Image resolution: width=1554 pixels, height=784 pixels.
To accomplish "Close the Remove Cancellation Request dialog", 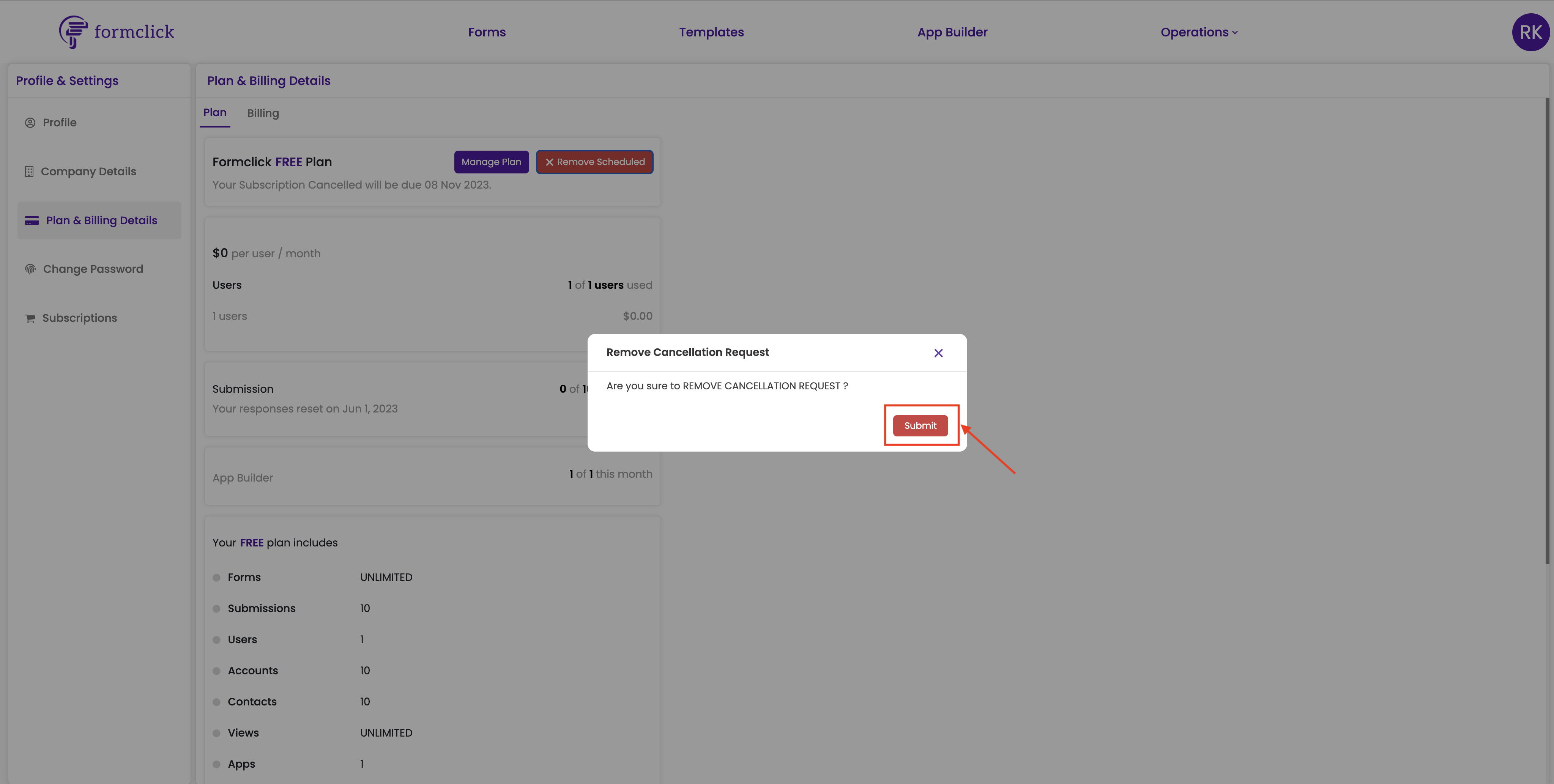I will (938, 353).
